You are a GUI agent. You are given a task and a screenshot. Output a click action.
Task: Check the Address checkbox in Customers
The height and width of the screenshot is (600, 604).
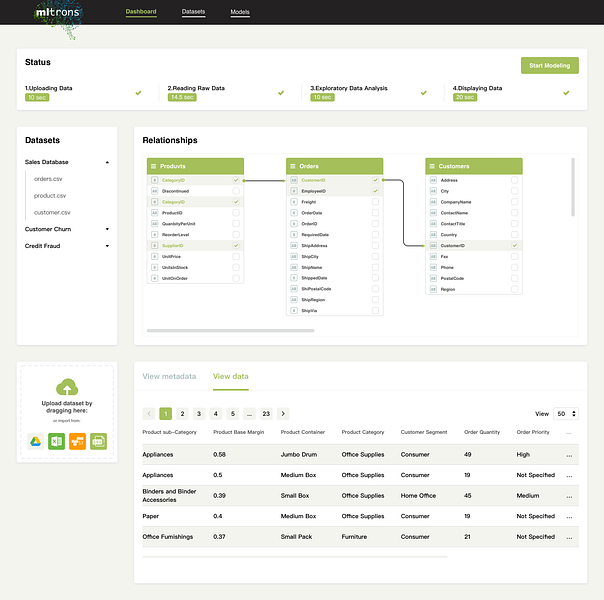click(x=515, y=180)
